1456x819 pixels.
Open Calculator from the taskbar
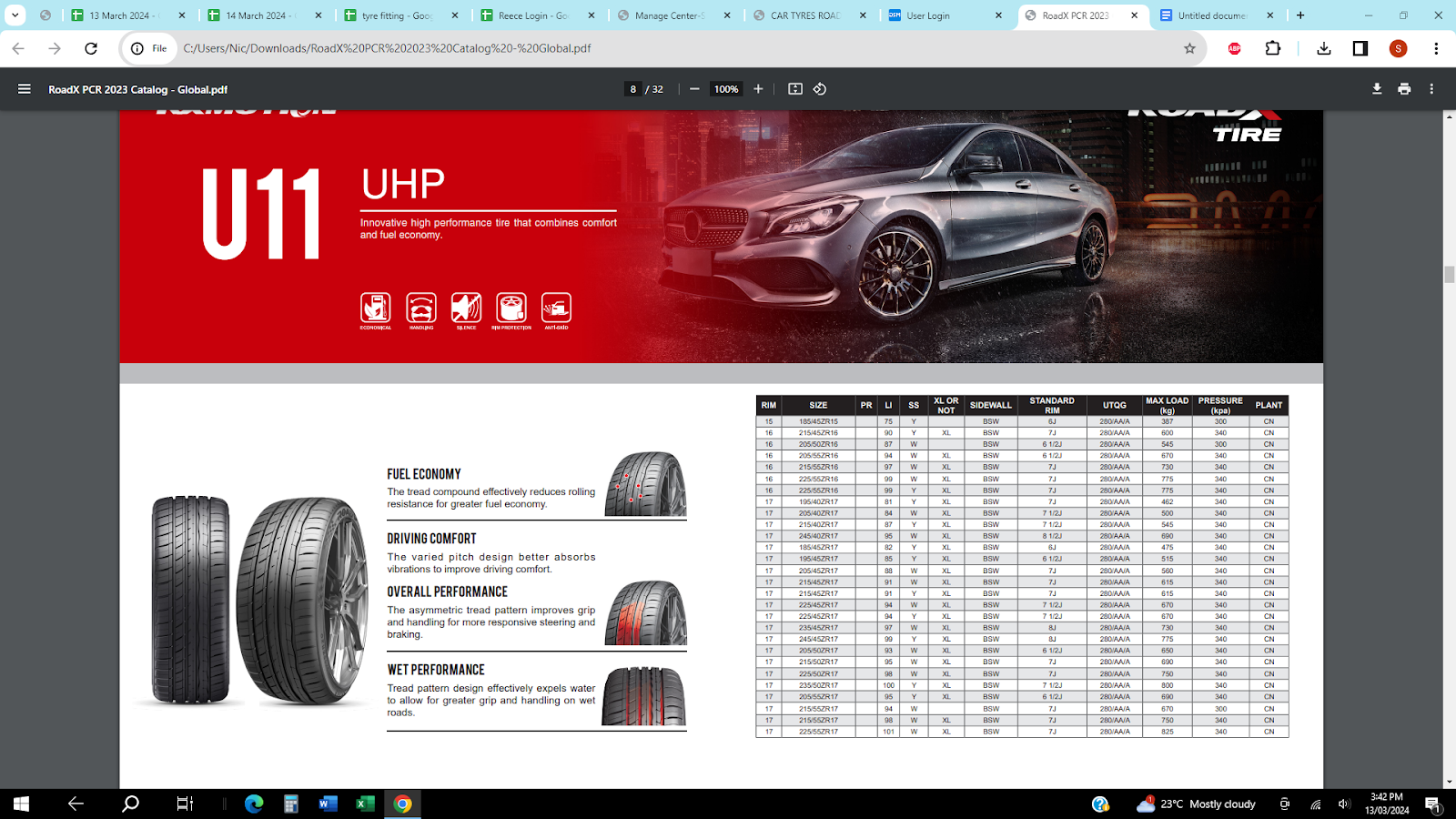(x=291, y=804)
